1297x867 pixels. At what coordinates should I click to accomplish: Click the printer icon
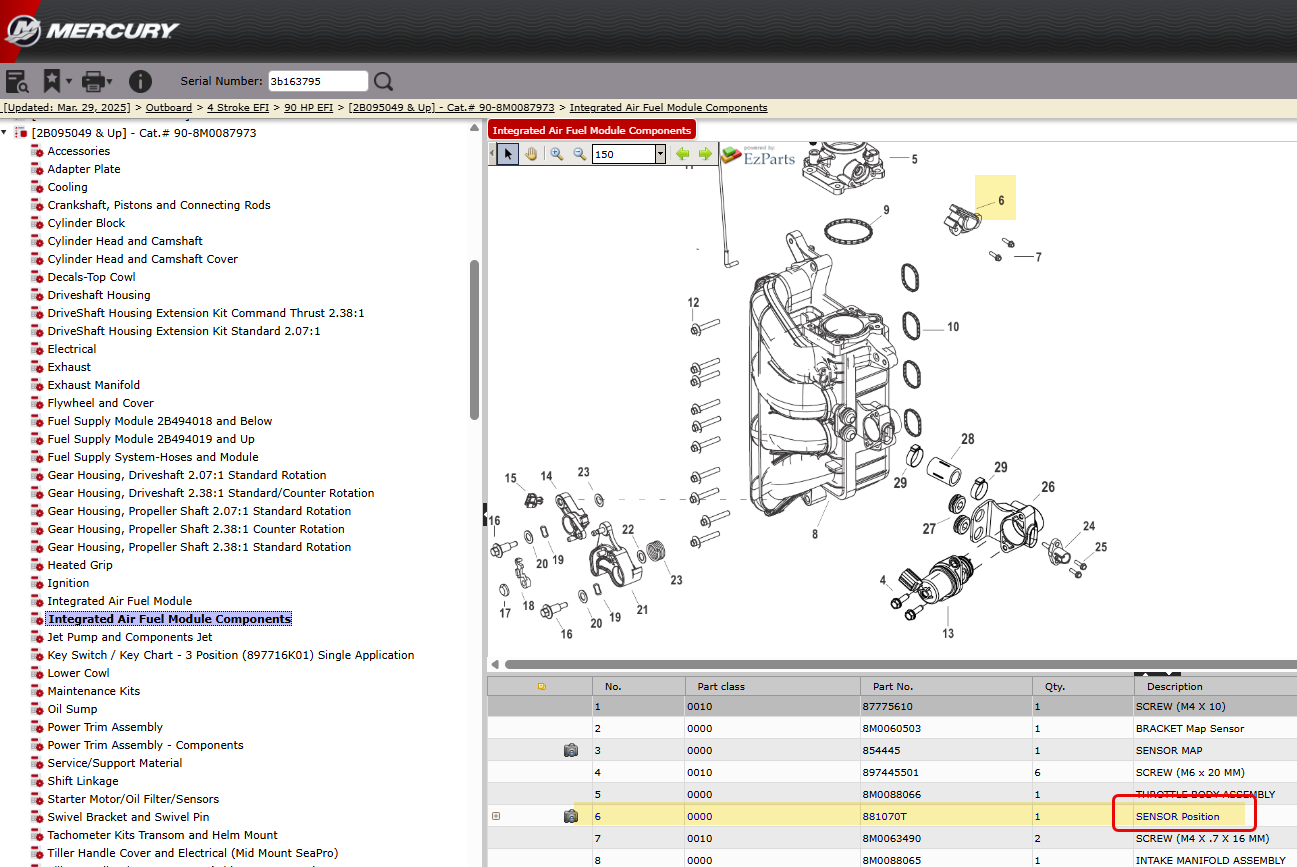point(93,81)
